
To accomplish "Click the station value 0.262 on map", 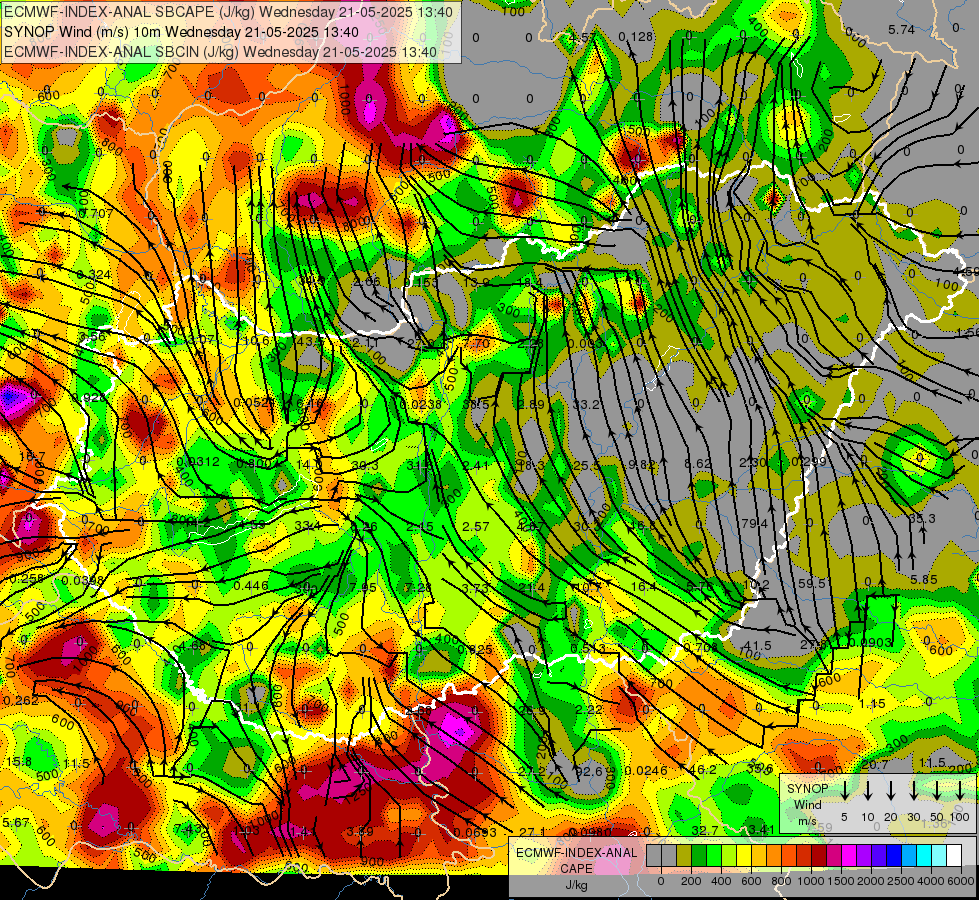I will tap(21, 701).
